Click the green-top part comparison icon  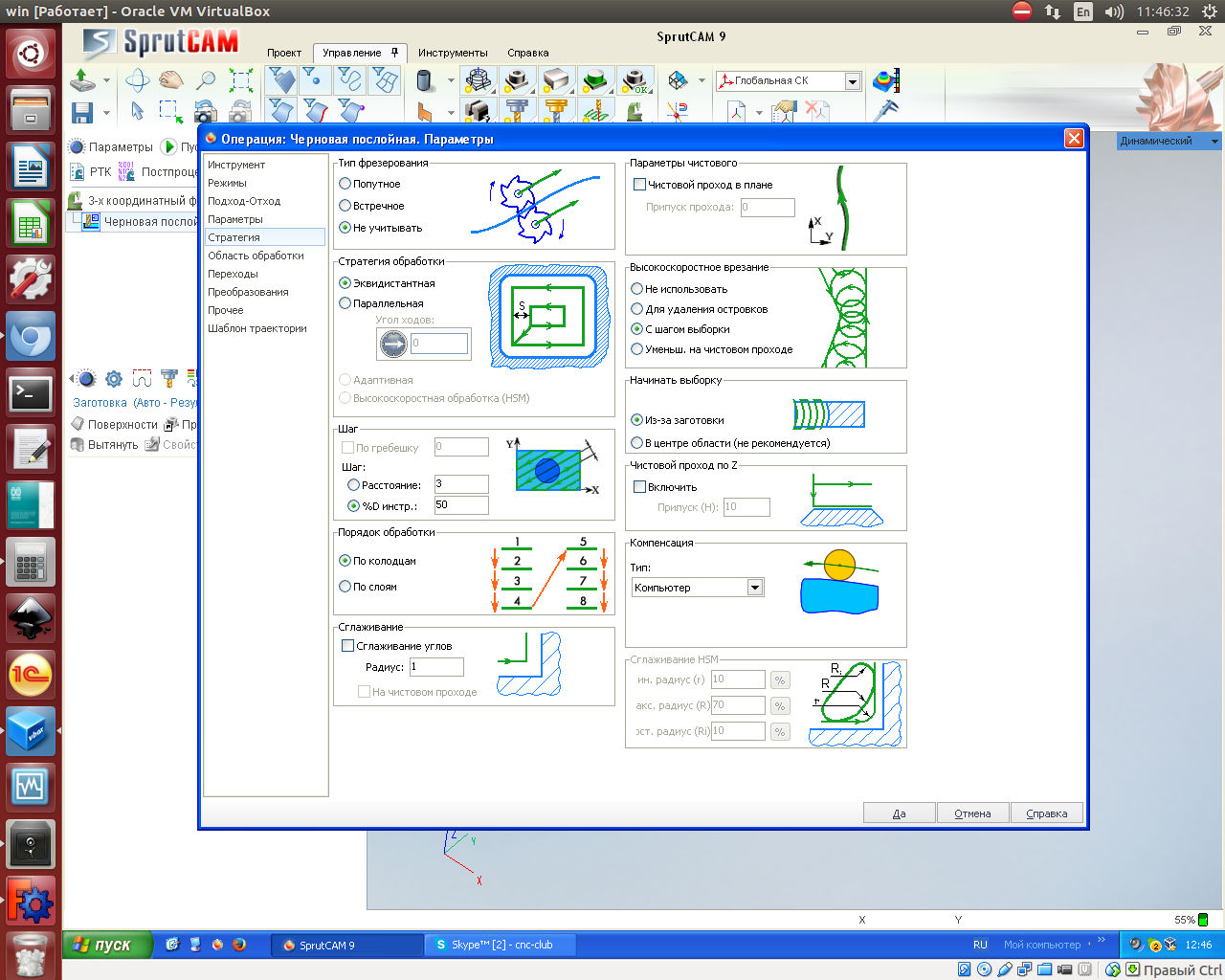click(596, 80)
